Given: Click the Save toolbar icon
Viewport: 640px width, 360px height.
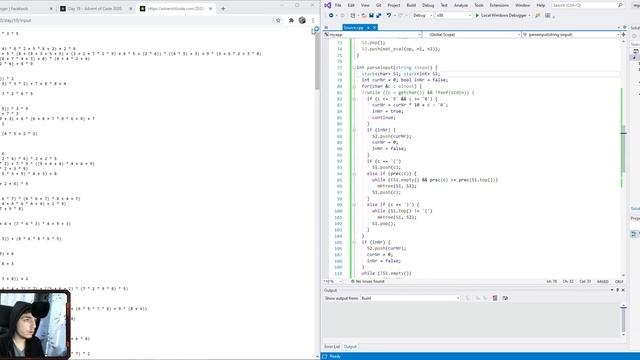Looking at the screenshot, I should (x=371, y=15).
